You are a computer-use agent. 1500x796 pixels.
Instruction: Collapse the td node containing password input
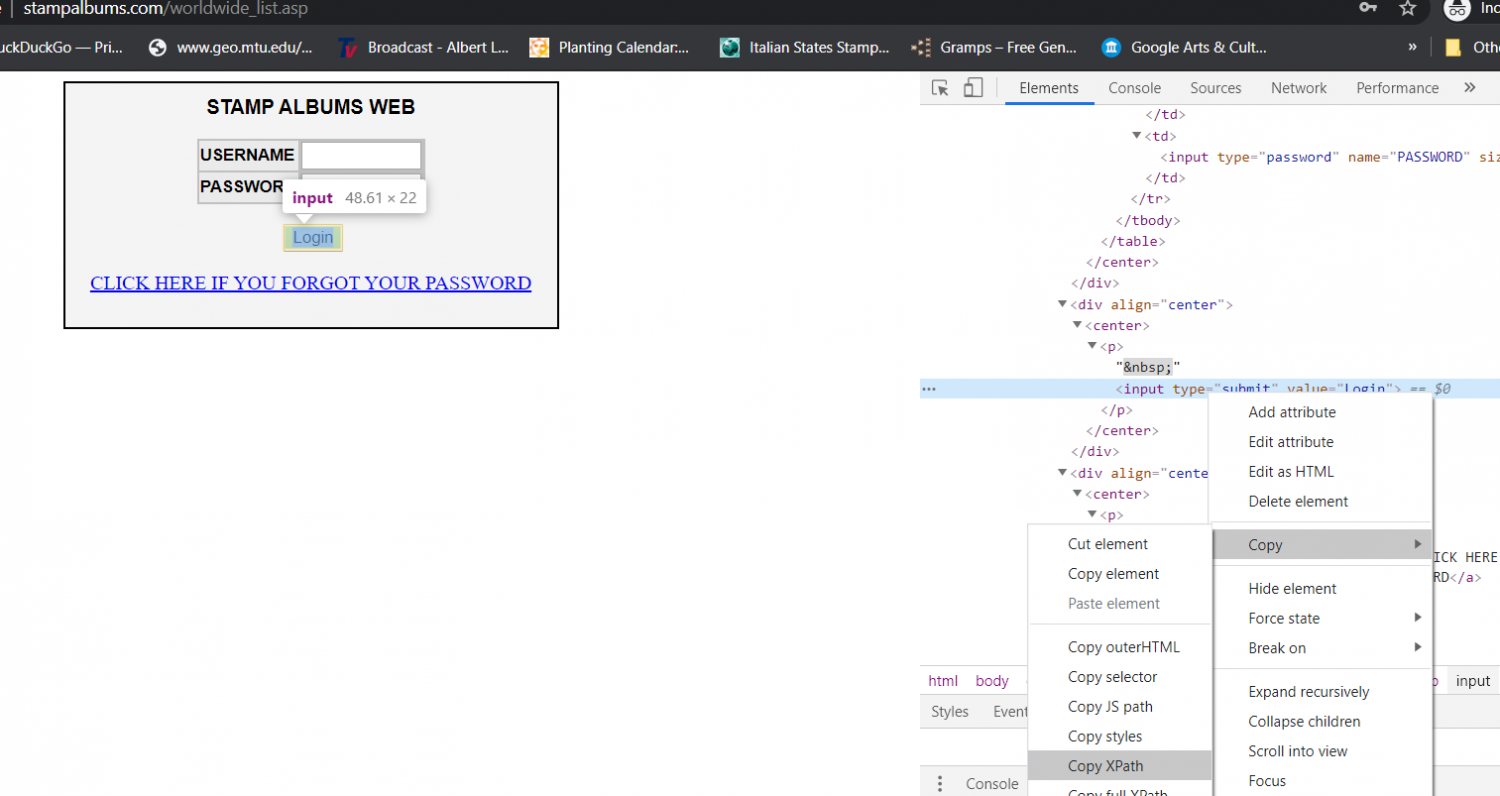[1137, 136]
